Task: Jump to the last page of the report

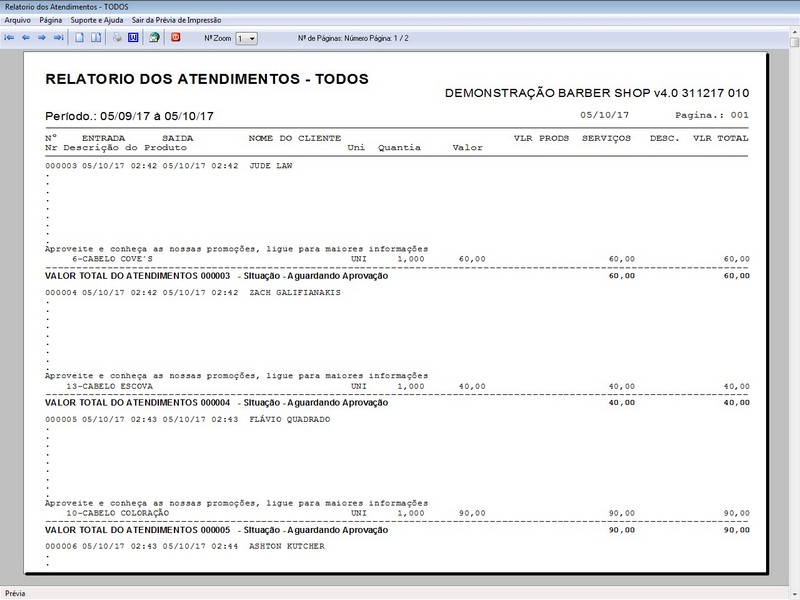Action: (x=58, y=38)
